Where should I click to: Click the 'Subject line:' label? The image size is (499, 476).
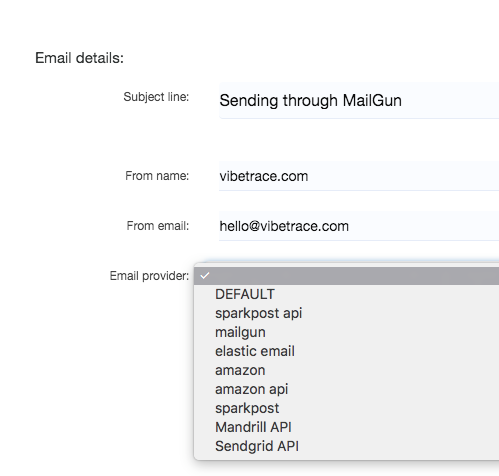point(156,97)
